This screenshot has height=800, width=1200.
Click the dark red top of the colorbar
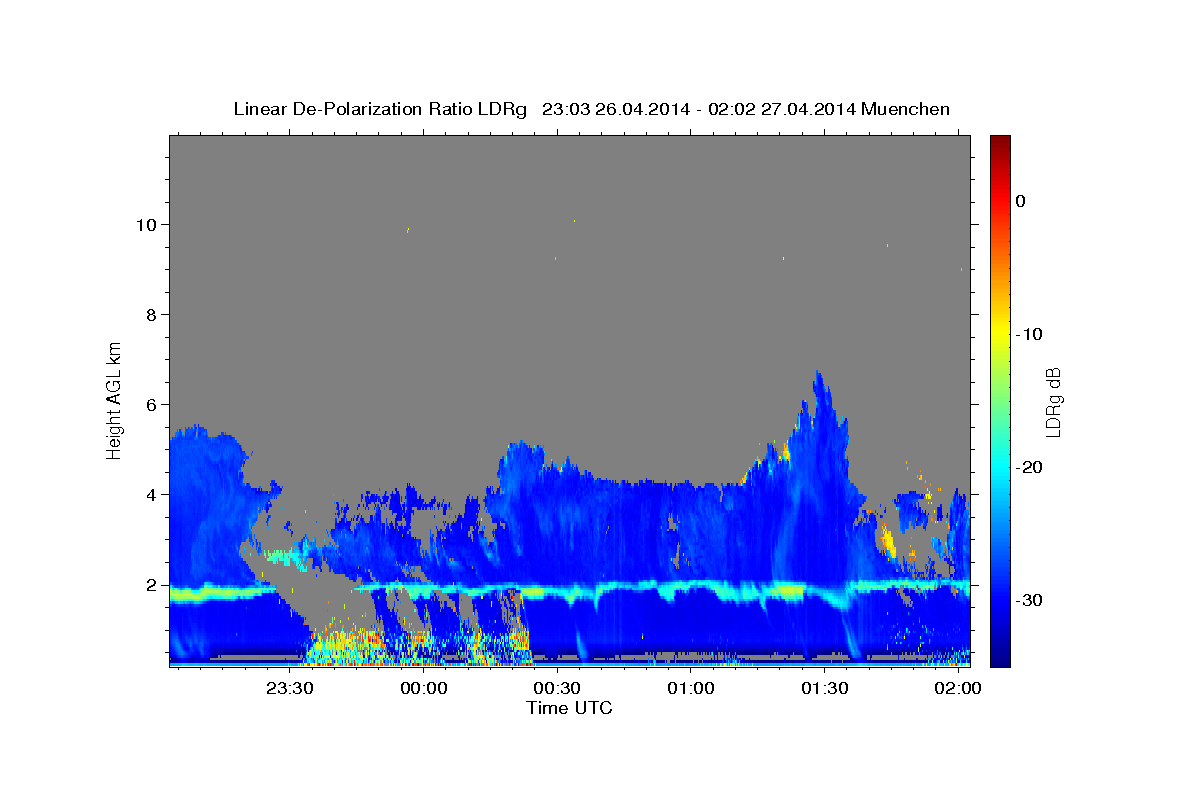(1000, 142)
